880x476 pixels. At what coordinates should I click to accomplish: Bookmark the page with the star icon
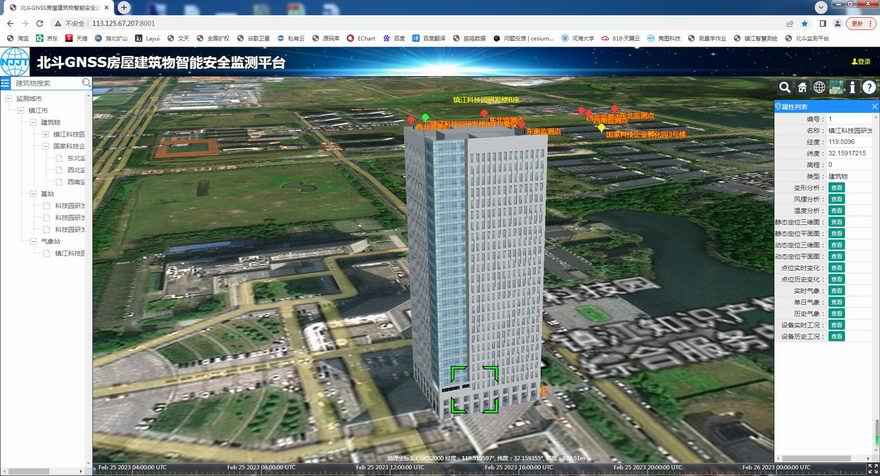[x=805, y=24]
